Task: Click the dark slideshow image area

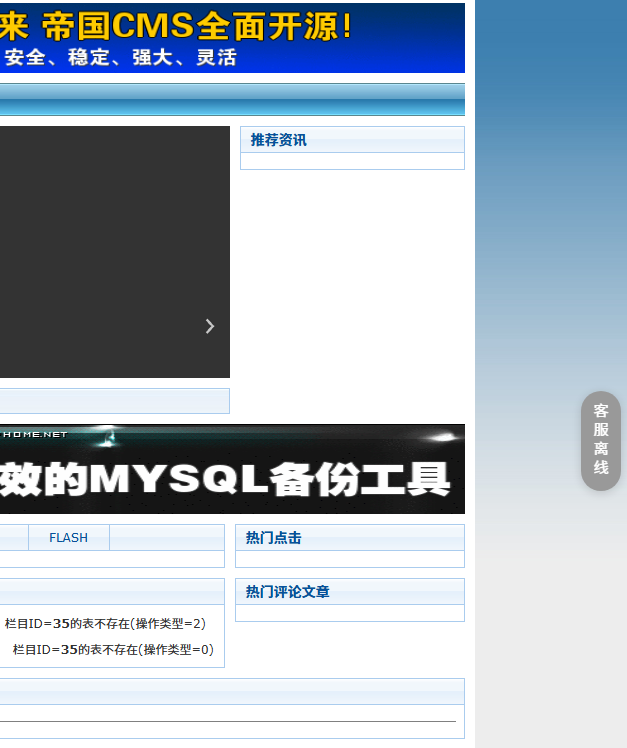Action: point(115,252)
